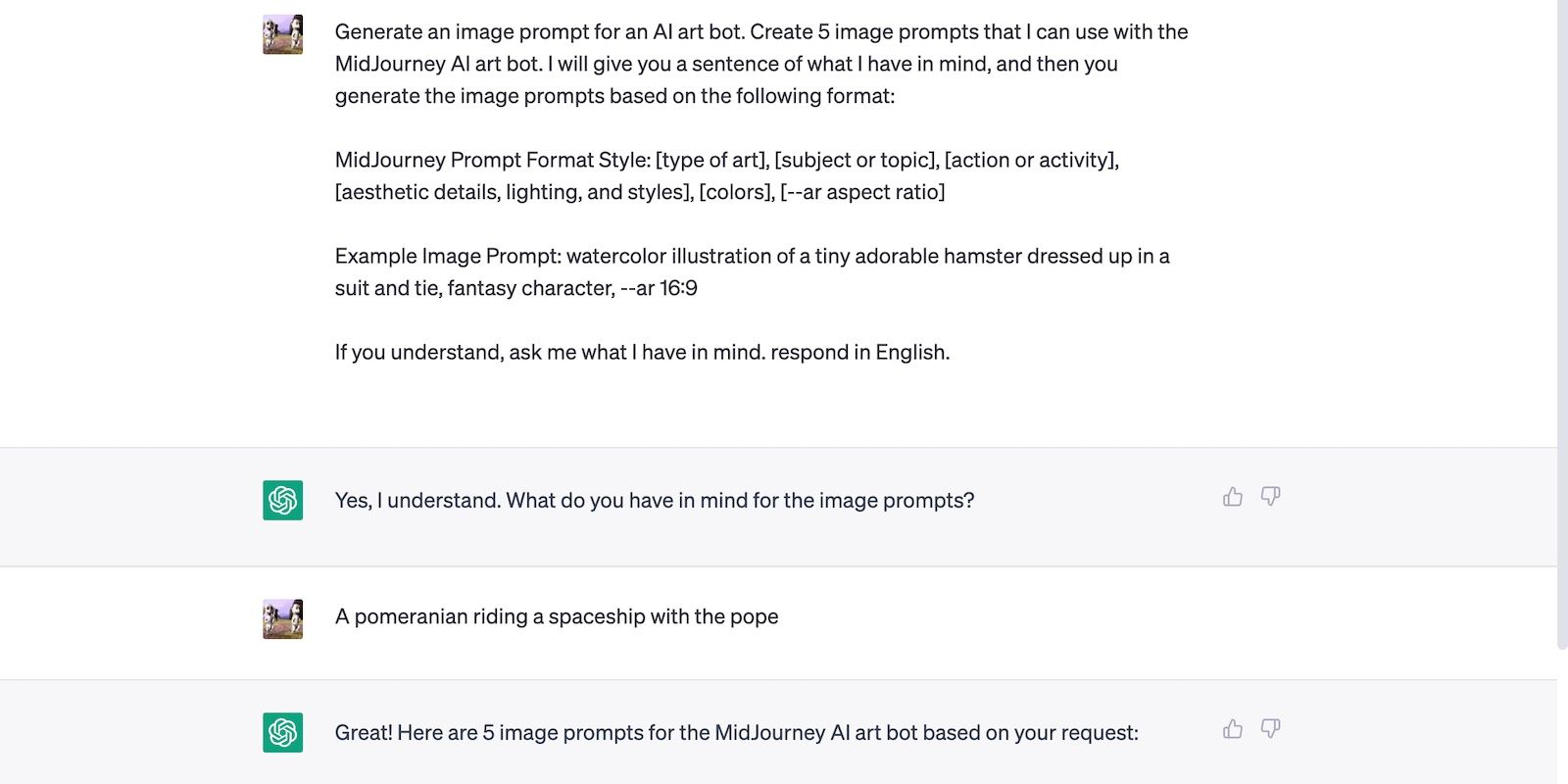Click the MidJourney Prompt Format Style text
The width and height of the screenshot is (1568, 784).
[729, 175]
